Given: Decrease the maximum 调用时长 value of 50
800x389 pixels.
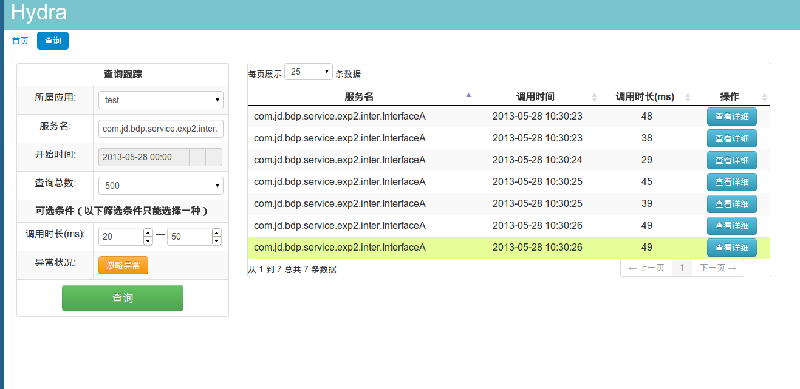Looking at the screenshot, I should pyautogui.click(x=217, y=240).
